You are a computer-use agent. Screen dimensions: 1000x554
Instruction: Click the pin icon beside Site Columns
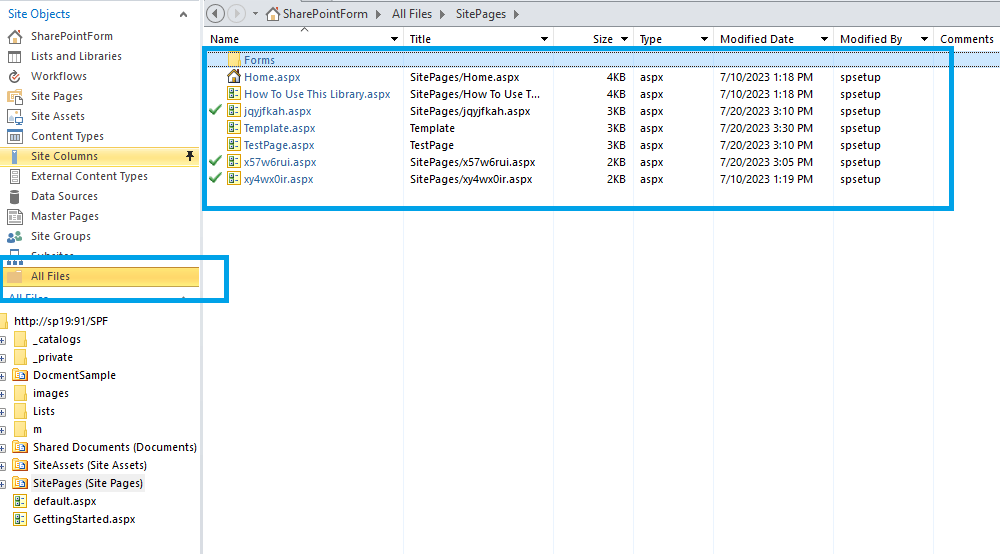point(189,156)
